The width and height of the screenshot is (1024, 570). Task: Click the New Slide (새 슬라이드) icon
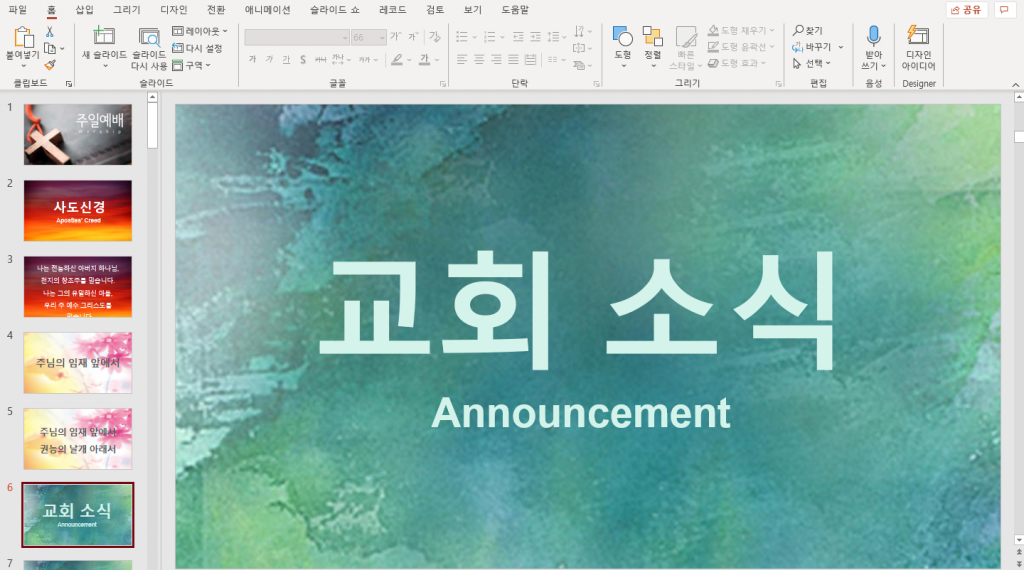[104, 36]
